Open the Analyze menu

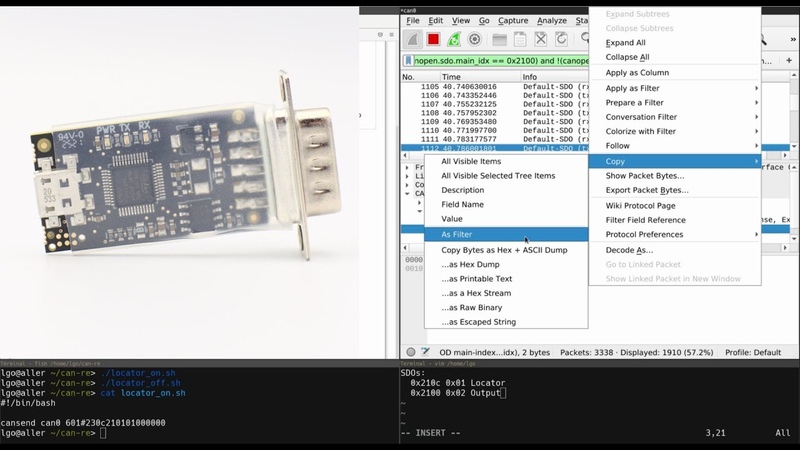point(552,20)
